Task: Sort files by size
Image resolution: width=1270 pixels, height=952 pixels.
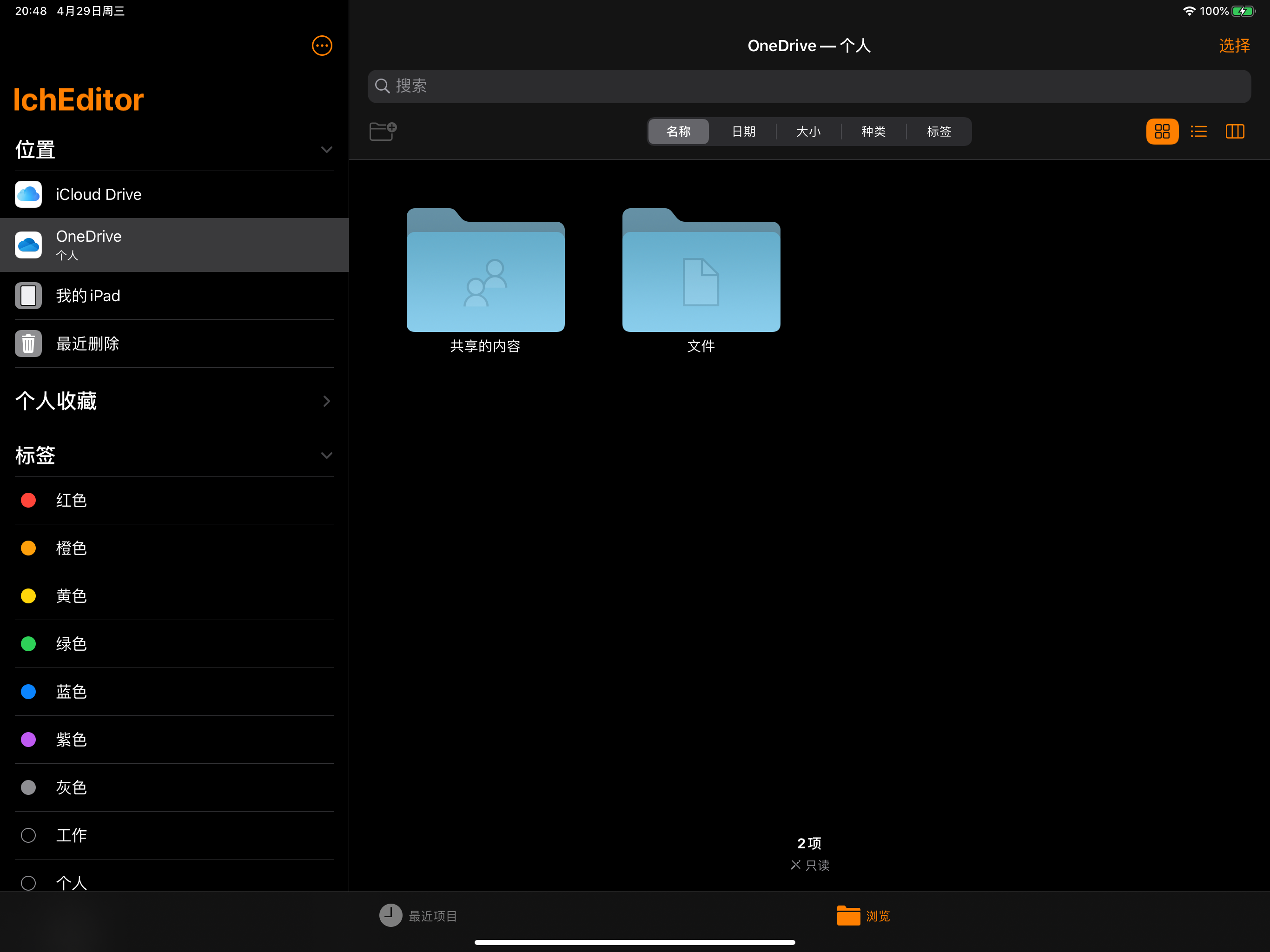Action: pyautogui.click(x=808, y=132)
